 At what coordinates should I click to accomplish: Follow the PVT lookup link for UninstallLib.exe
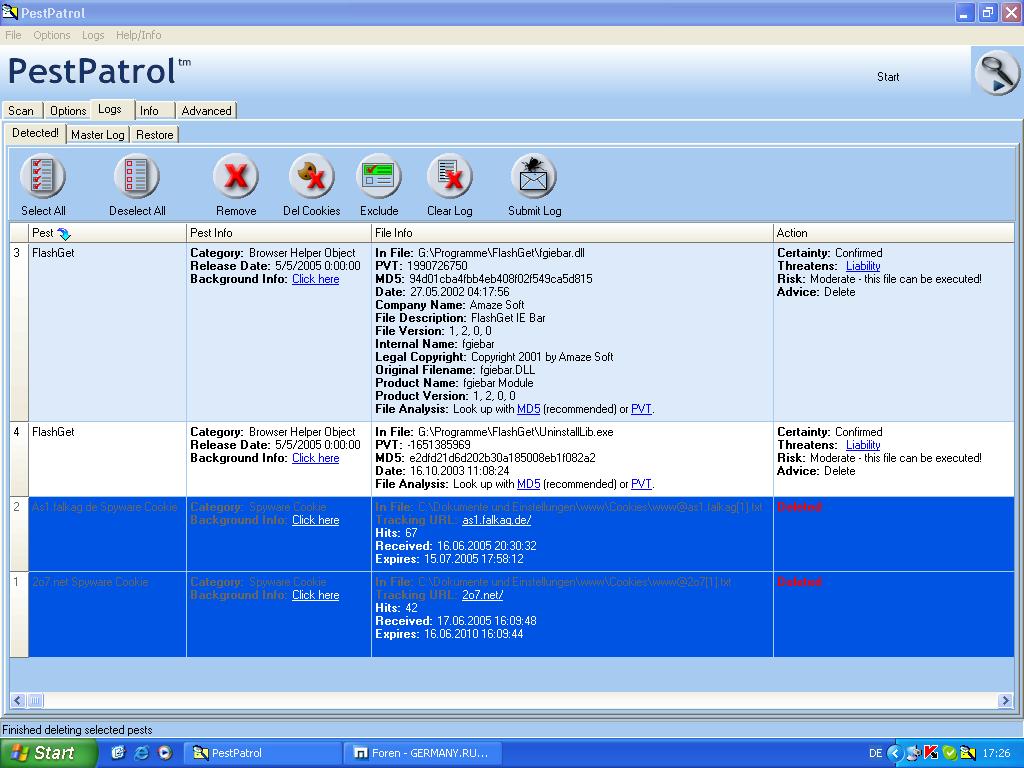click(x=641, y=484)
